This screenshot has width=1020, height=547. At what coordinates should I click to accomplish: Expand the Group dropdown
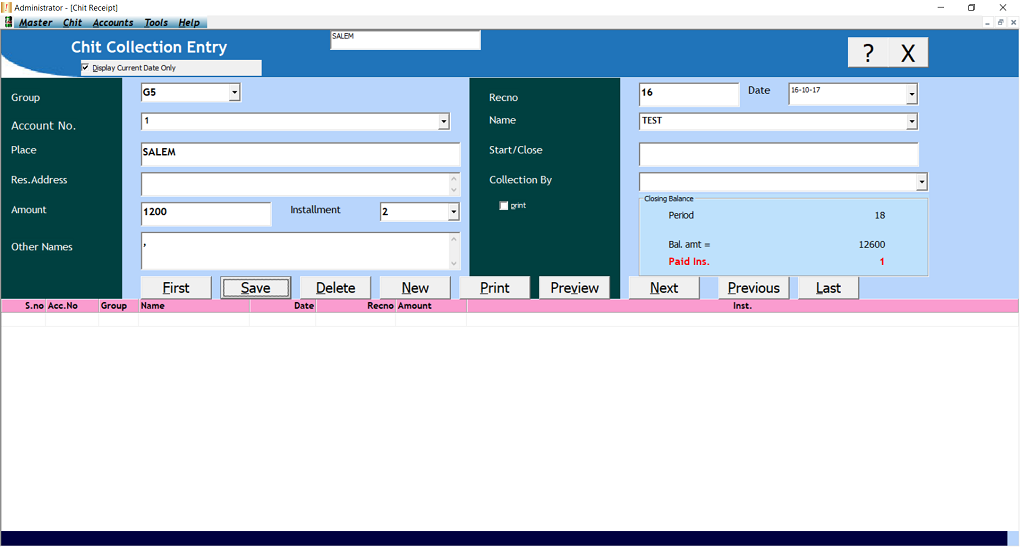click(234, 93)
